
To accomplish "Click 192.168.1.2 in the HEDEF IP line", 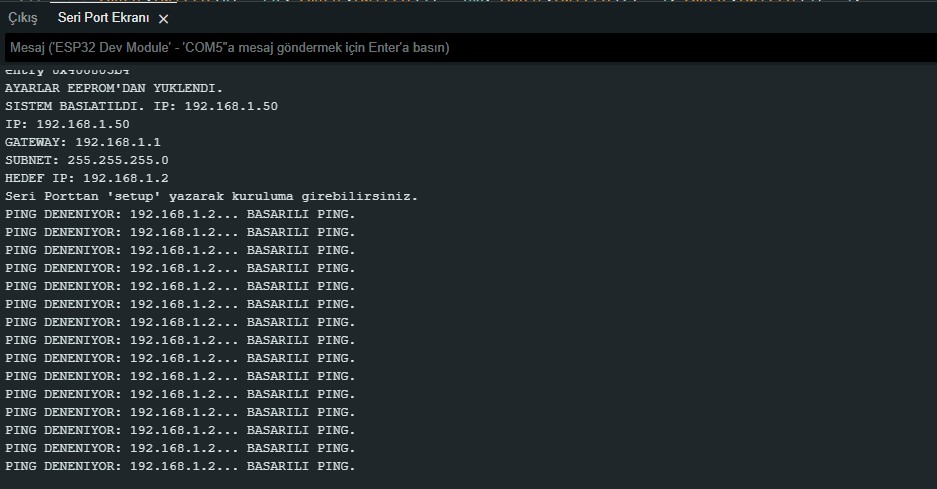I will click(125, 178).
